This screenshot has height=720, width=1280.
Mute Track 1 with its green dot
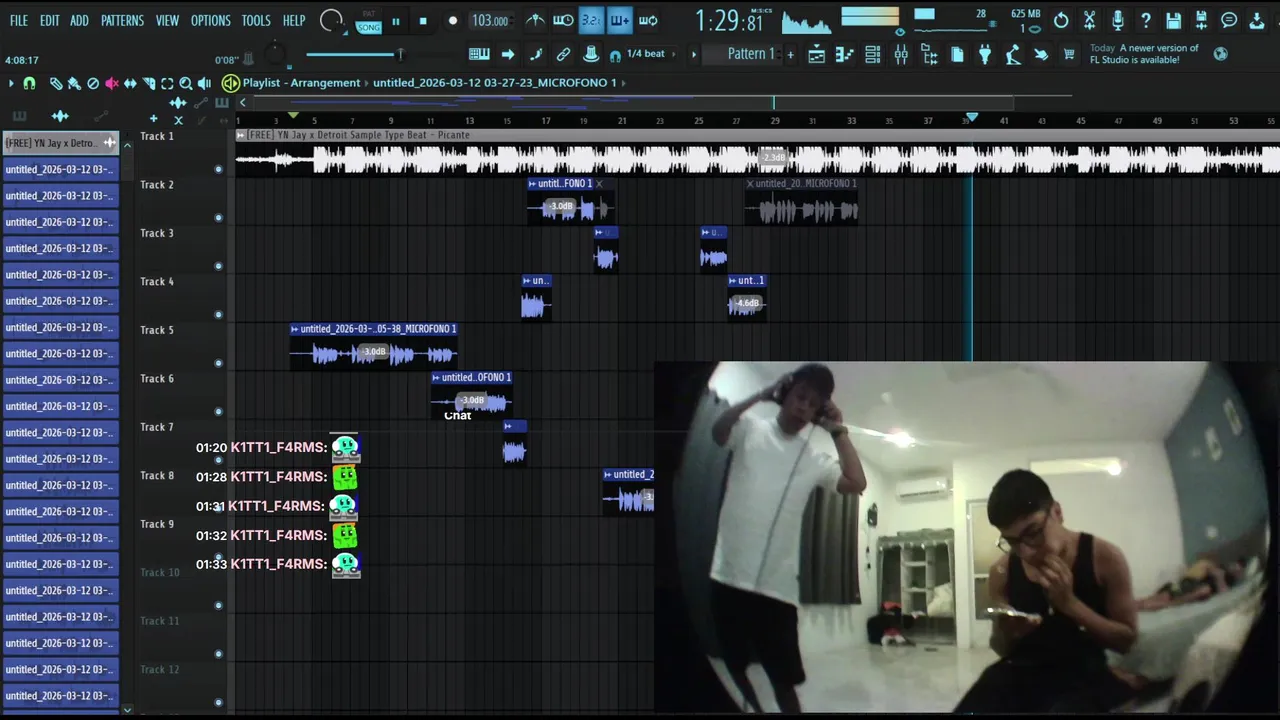click(218, 169)
